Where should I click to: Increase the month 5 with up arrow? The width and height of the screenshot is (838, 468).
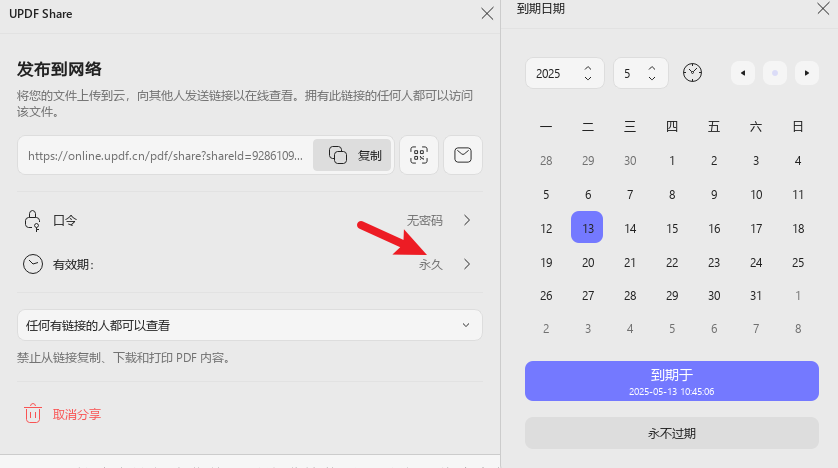[x=652, y=68]
